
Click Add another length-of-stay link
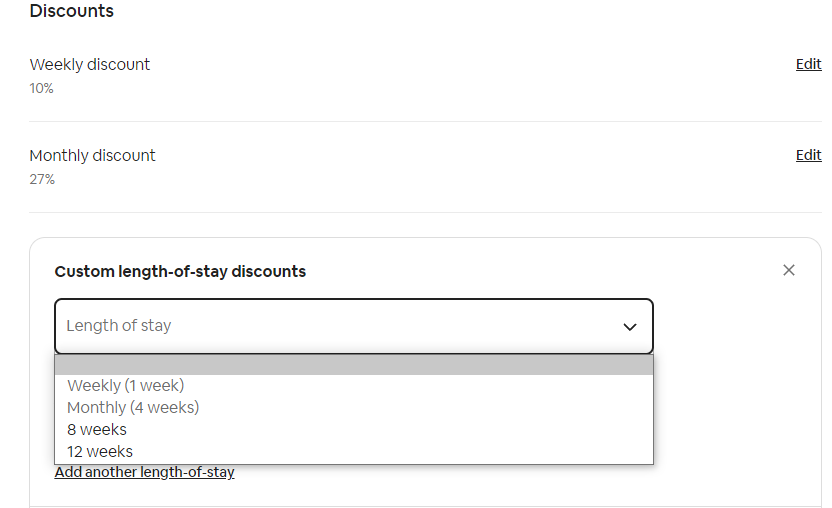point(145,472)
